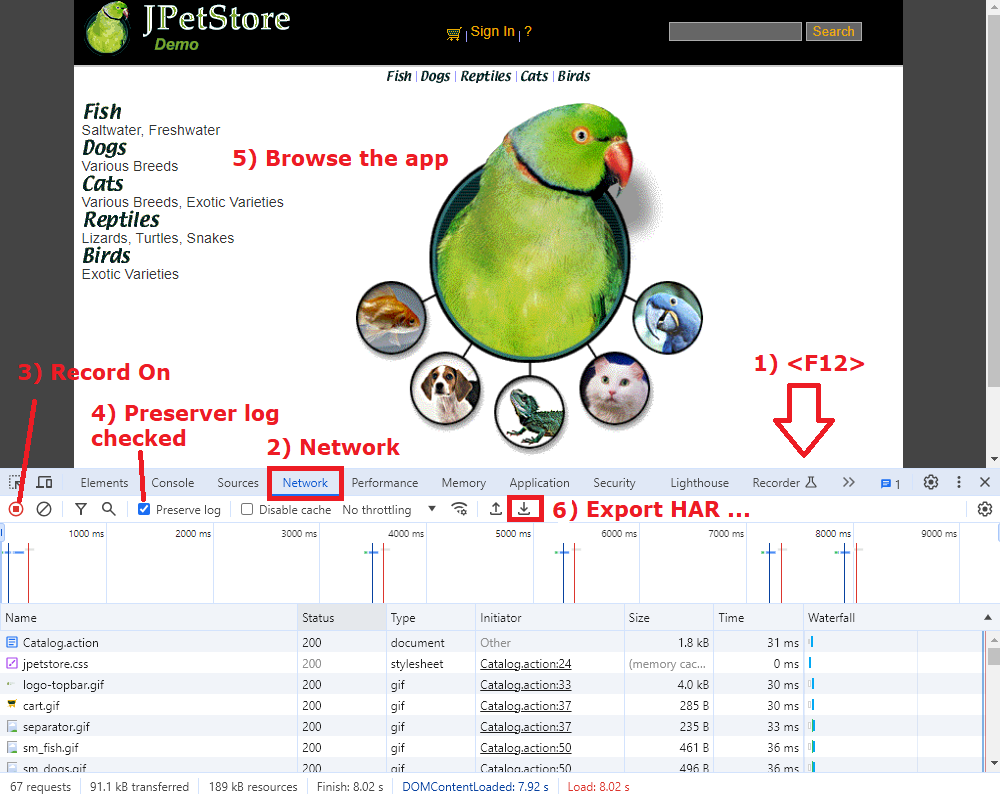
Task: Open the JPetStore shopping cart
Action: (453, 31)
